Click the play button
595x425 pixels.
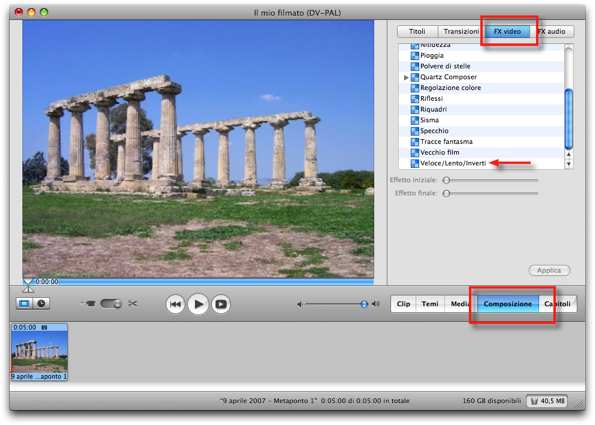(198, 304)
